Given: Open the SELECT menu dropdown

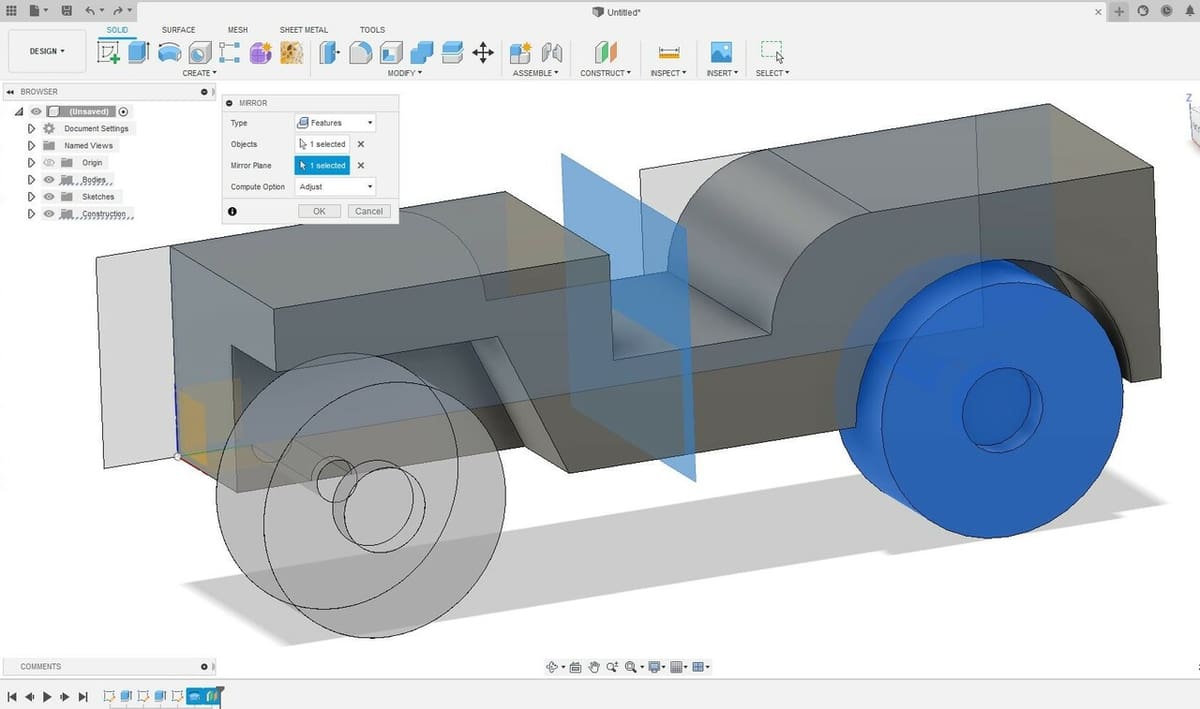Looking at the screenshot, I should [772, 73].
